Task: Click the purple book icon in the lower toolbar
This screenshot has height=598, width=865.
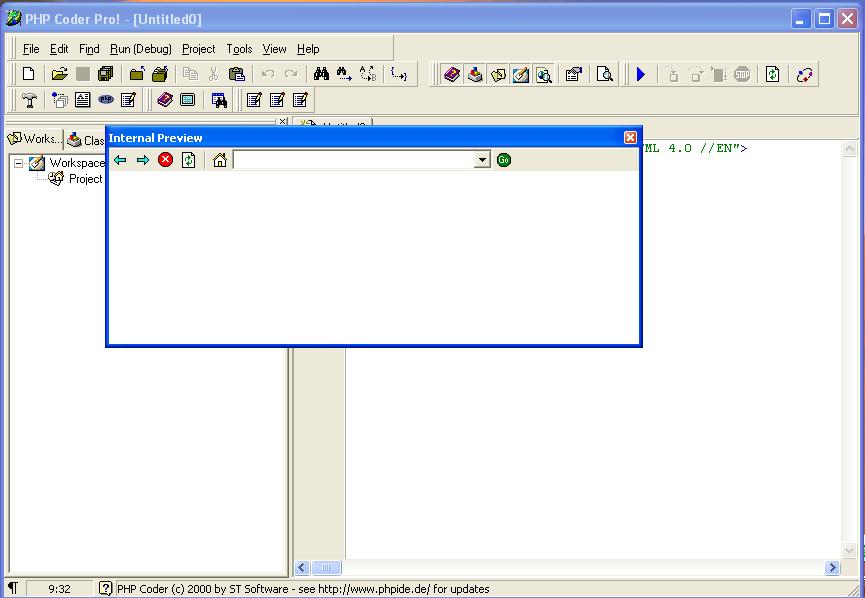Action: tap(165, 100)
